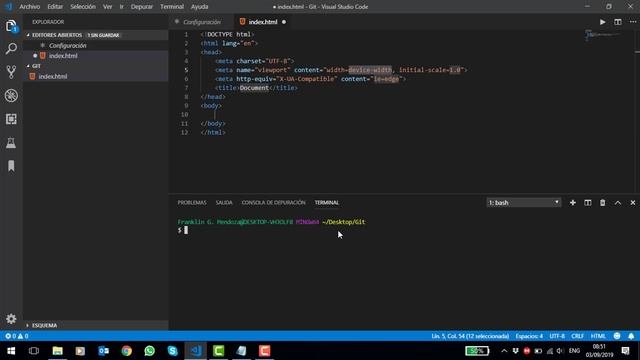Screen dimensions: 640x360
Task: Open Google Chrome from the taskbar
Action: [x=127, y=351]
